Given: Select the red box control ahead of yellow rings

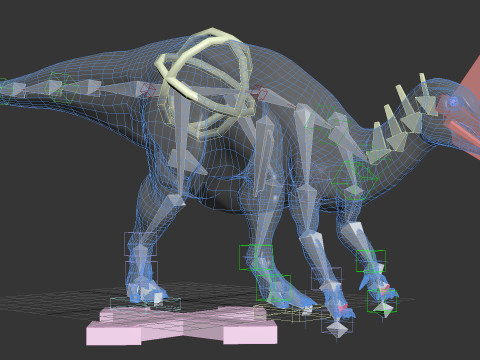Looking at the screenshot, I should coord(259,92).
